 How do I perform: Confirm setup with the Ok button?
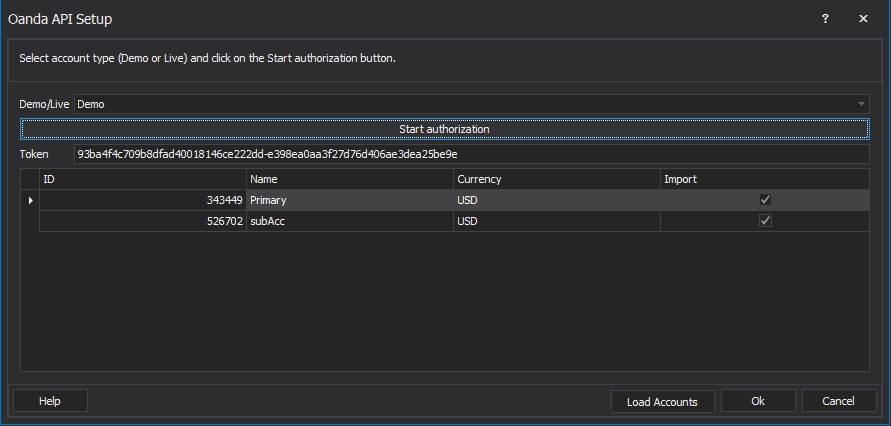758,401
